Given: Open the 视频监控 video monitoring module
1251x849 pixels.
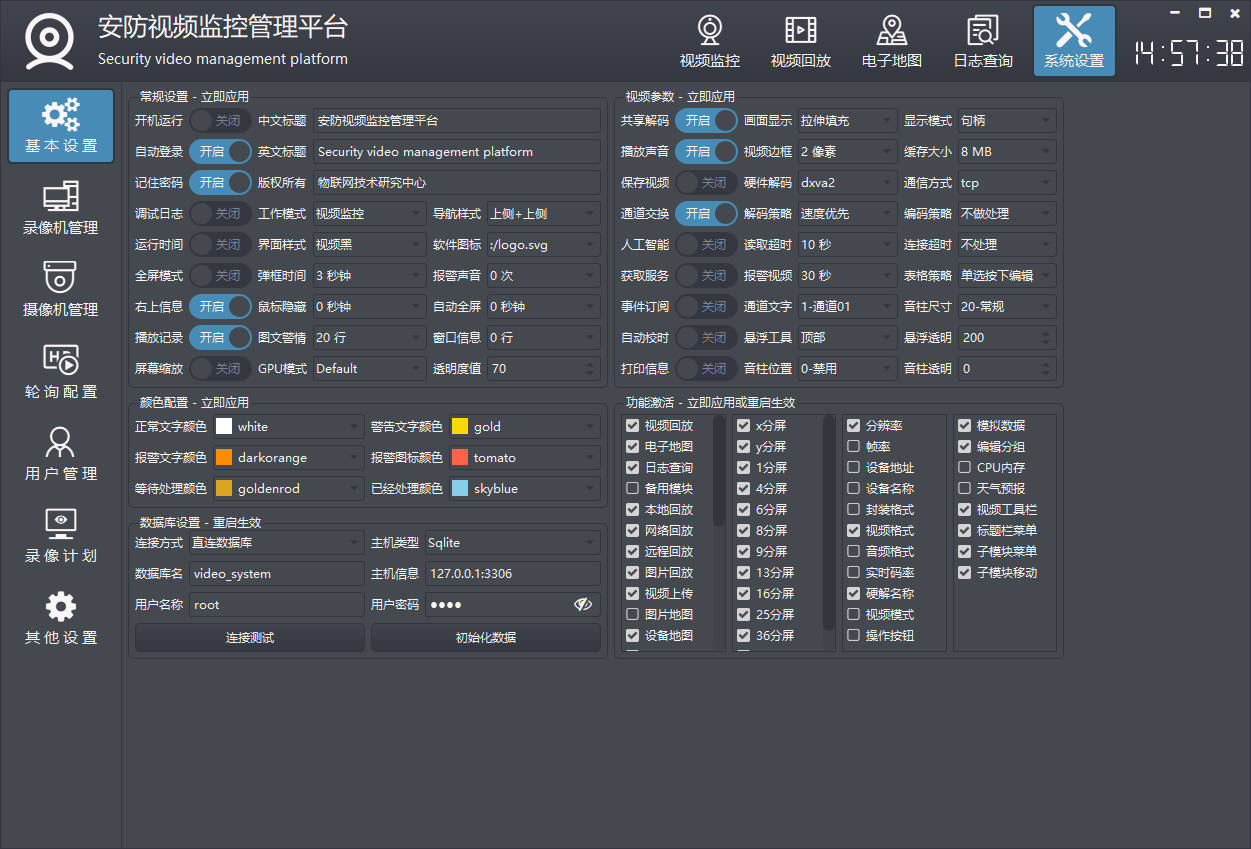Looking at the screenshot, I should [x=709, y=42].
